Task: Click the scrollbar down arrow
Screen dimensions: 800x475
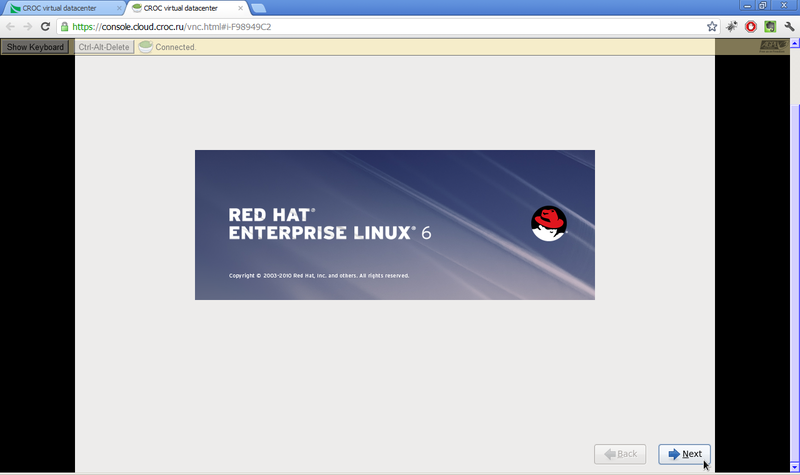Action: (x=795, y=466)
